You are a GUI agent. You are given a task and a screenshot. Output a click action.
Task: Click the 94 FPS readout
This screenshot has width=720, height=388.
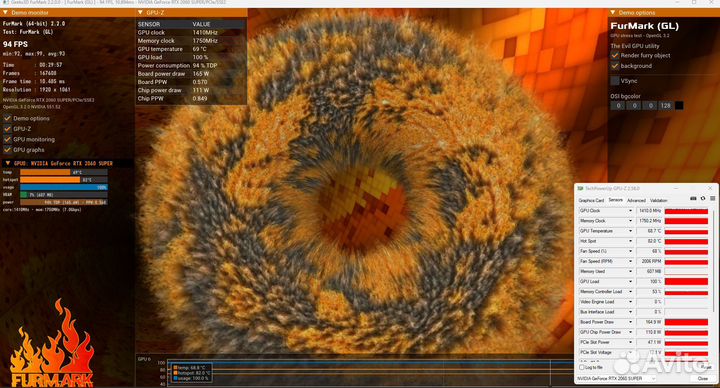[x=15, y=44]
